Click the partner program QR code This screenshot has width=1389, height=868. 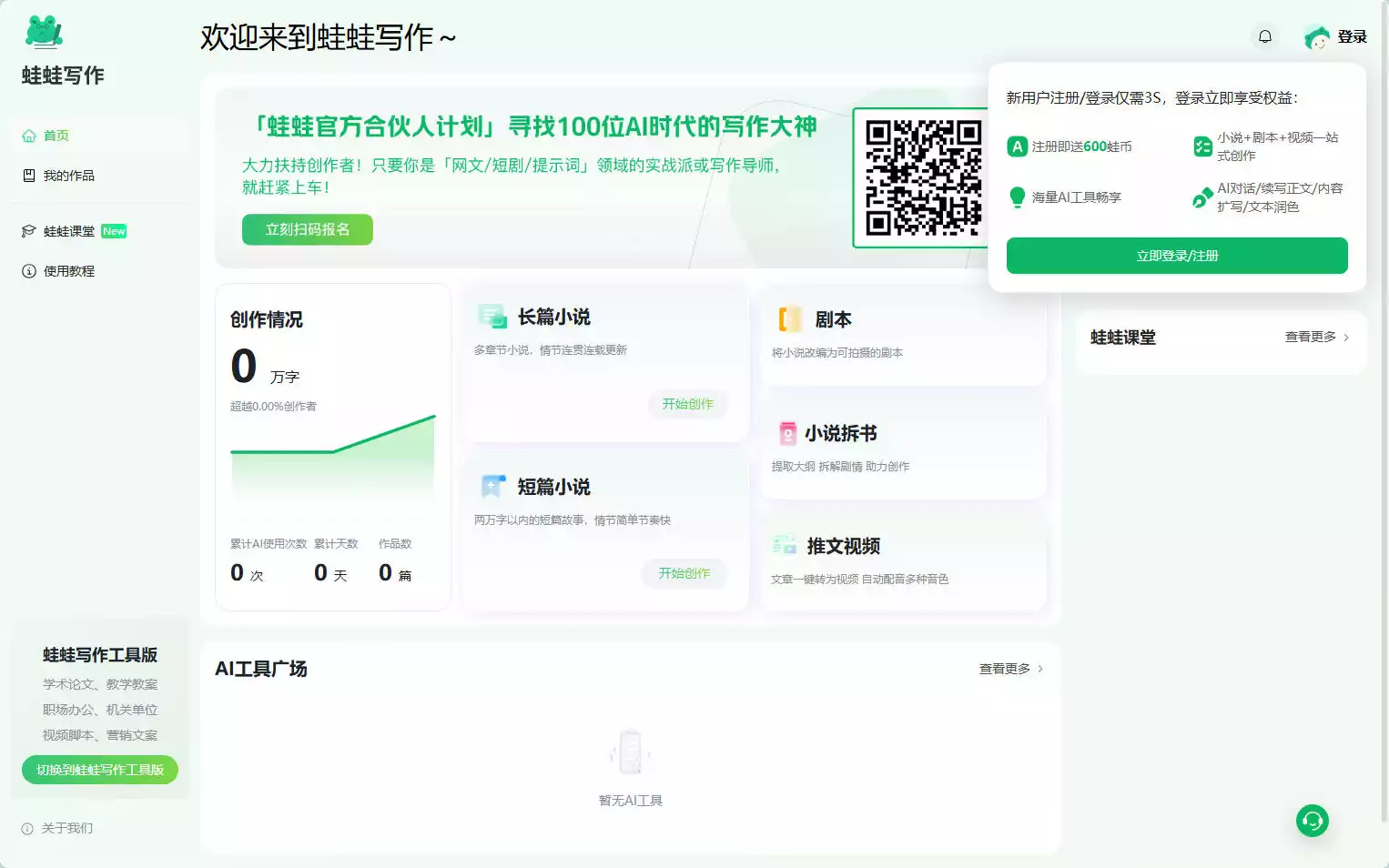click(922, 177)
